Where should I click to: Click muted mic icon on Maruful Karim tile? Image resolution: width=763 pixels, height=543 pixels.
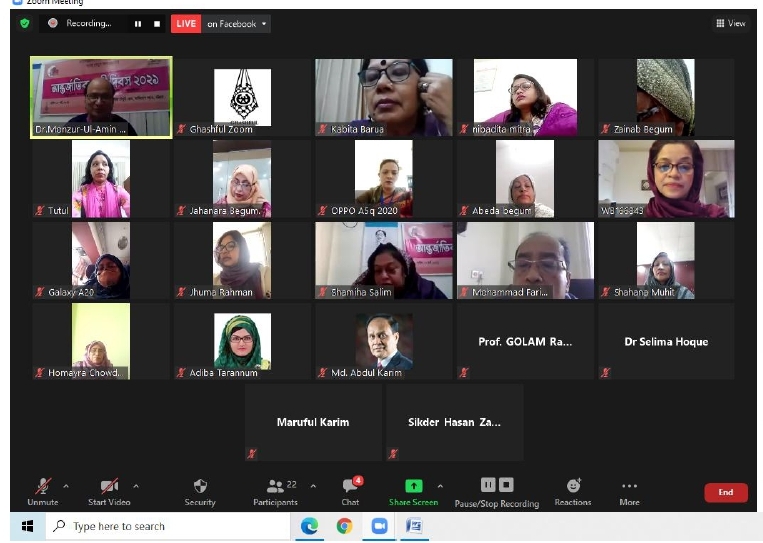tap(252, 454)
